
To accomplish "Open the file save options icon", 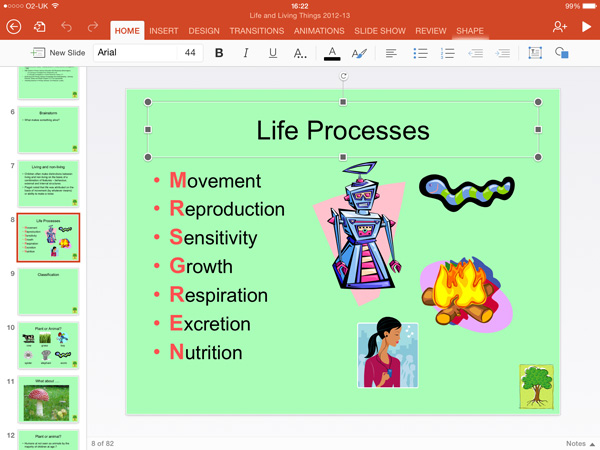I will tap(39, 27).
